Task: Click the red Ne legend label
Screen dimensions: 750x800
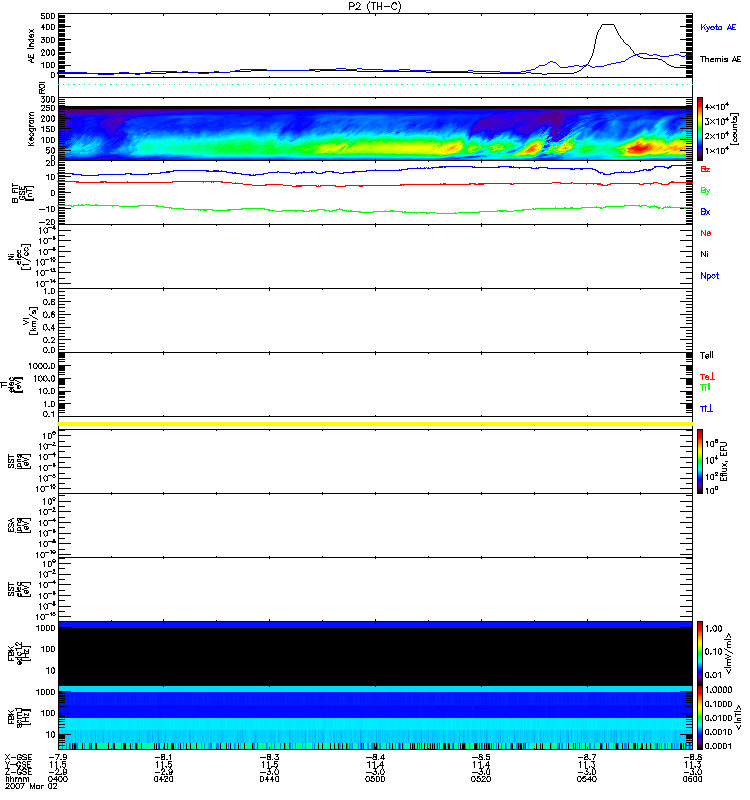Action: (705, 233)
